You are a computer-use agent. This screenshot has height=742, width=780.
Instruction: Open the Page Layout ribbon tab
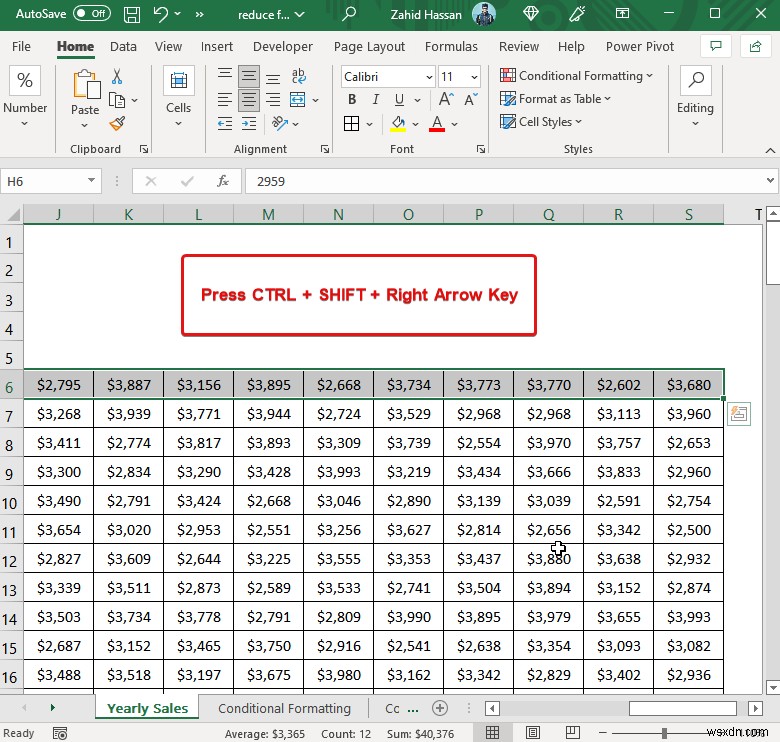click(369, 46)
